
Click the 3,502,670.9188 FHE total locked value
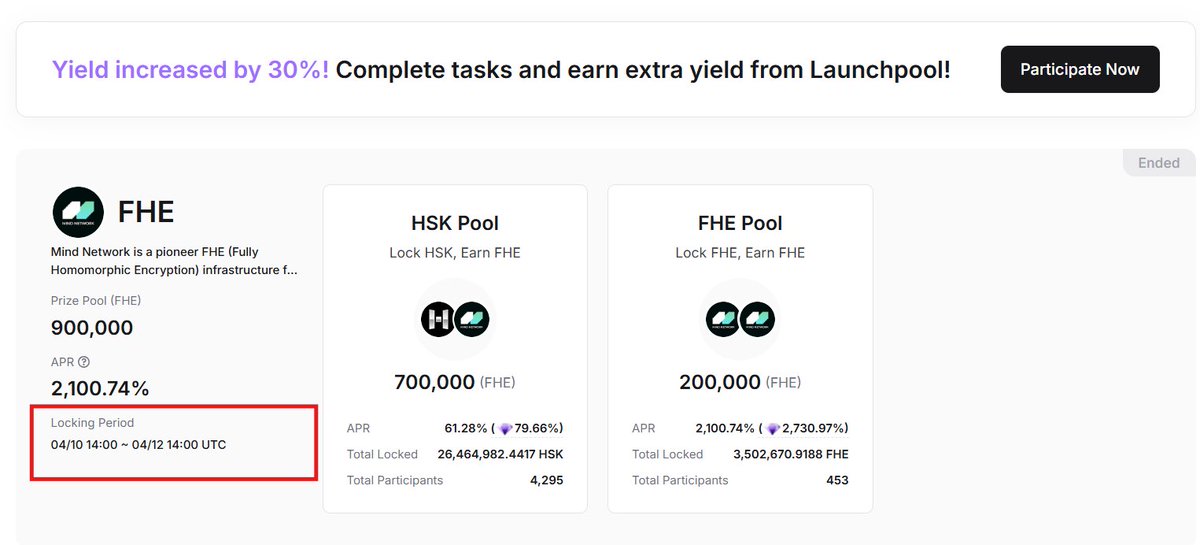click(x=791, y=454)
